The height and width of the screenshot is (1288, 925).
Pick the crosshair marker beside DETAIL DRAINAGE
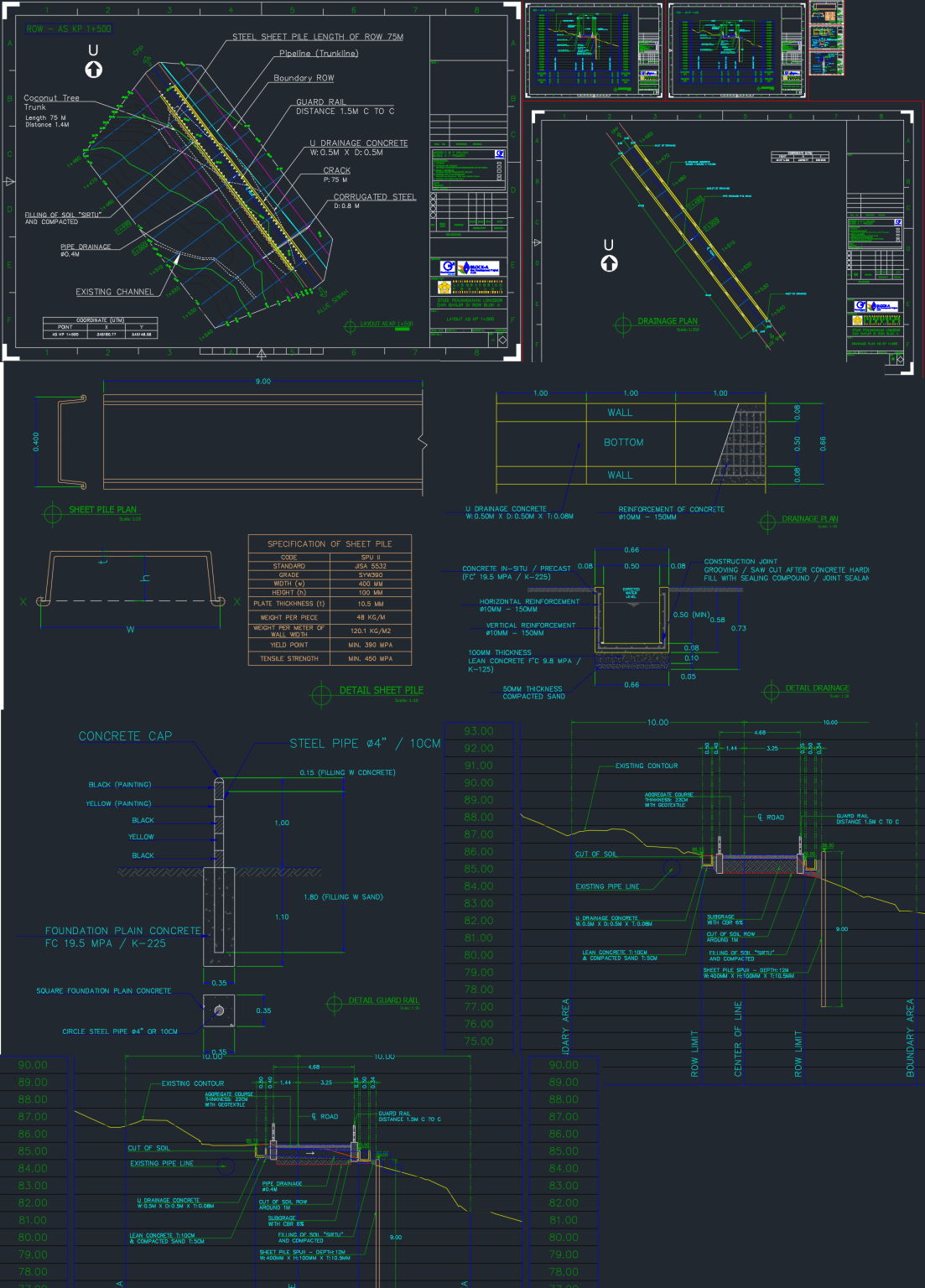771,691
